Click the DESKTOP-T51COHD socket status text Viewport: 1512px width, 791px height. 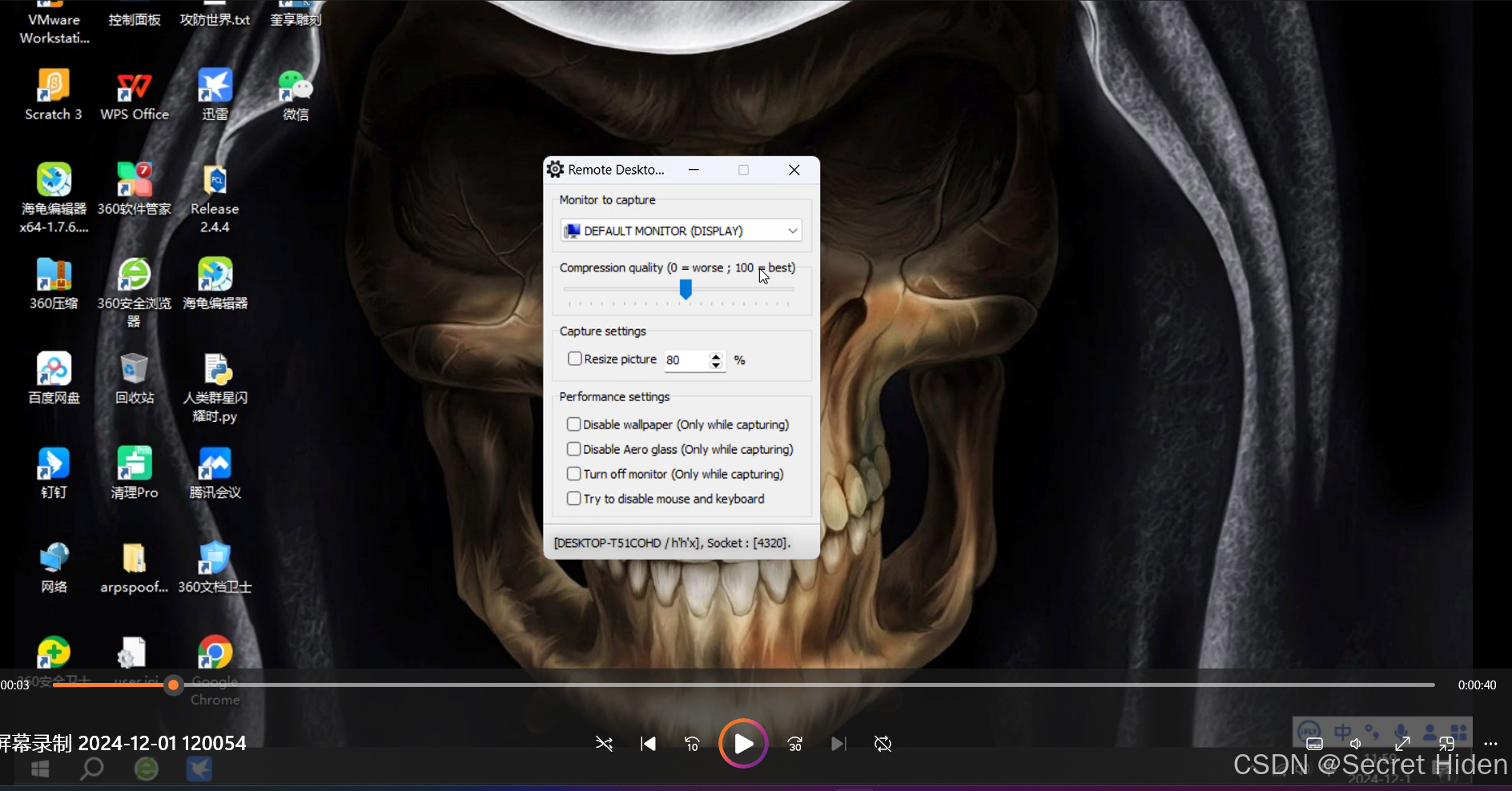672,543
